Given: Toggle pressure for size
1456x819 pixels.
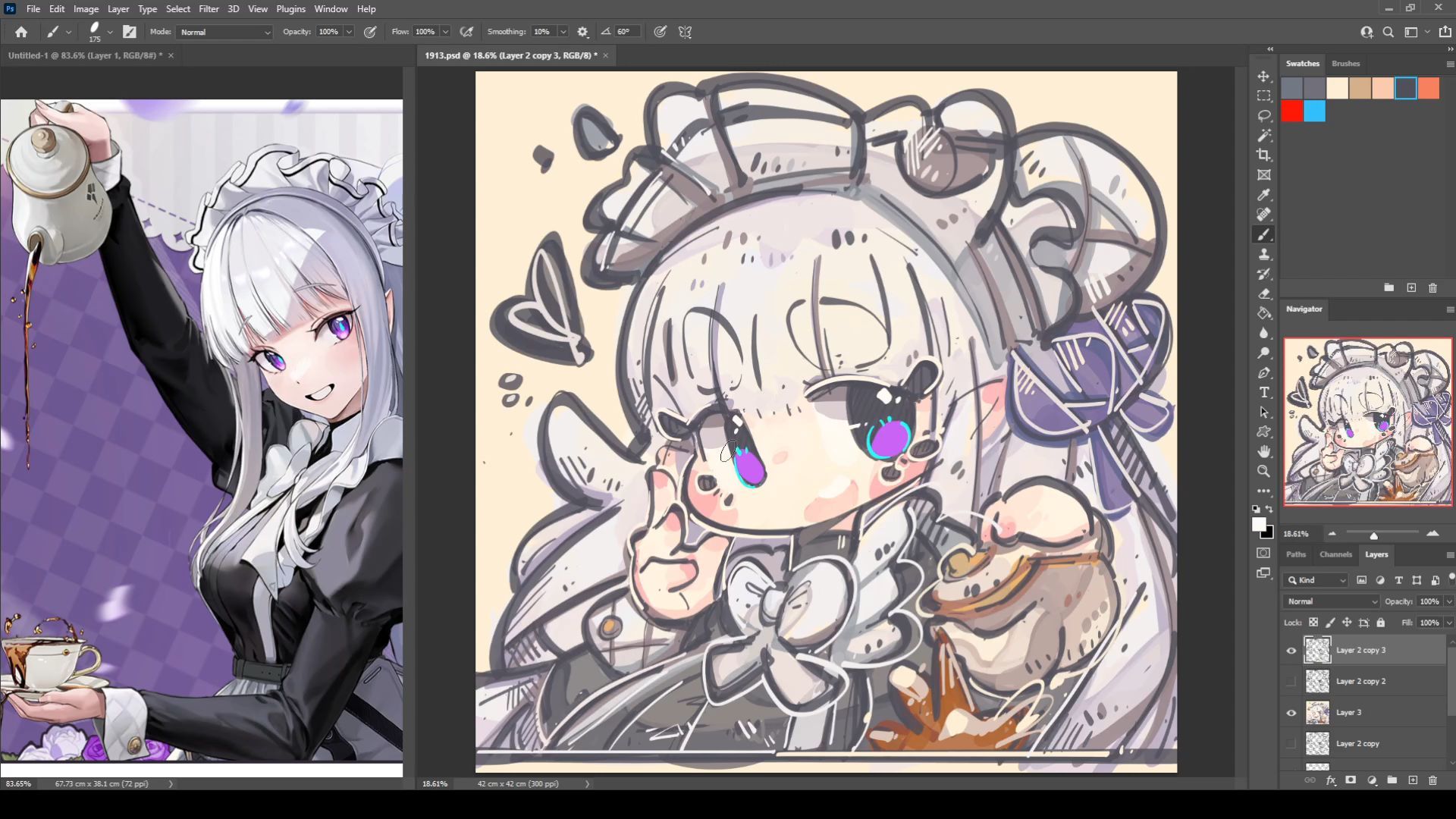Looking at the screenshot, I should point(661,32).
